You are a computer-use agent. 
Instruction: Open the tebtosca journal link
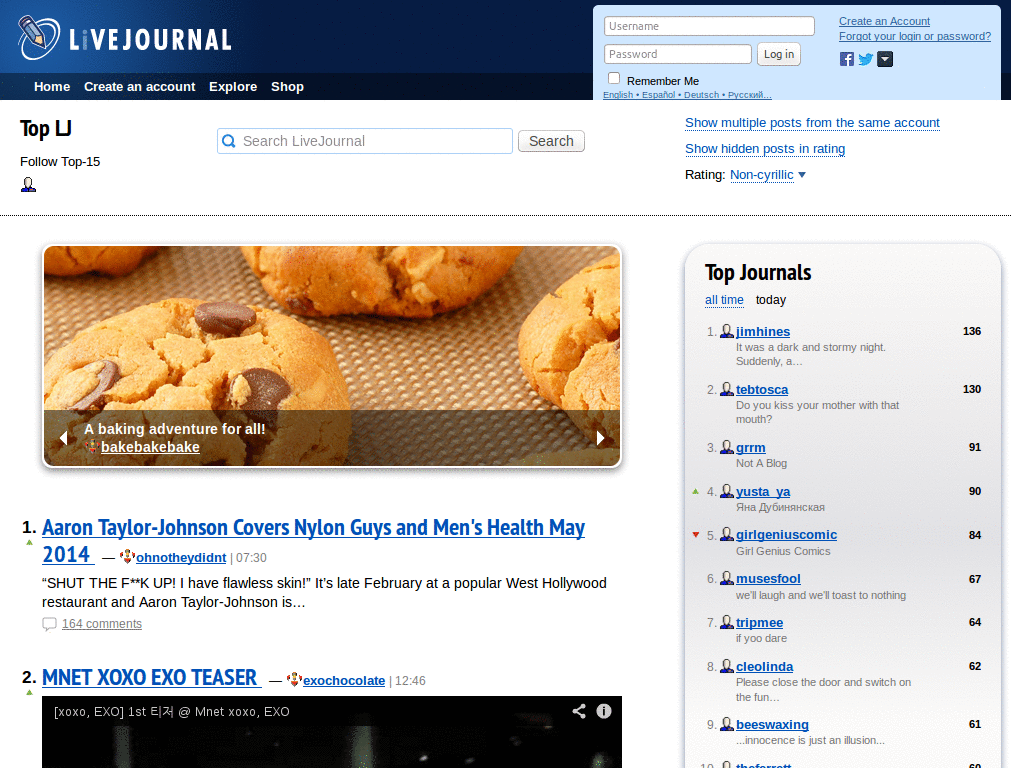[762, 390]
